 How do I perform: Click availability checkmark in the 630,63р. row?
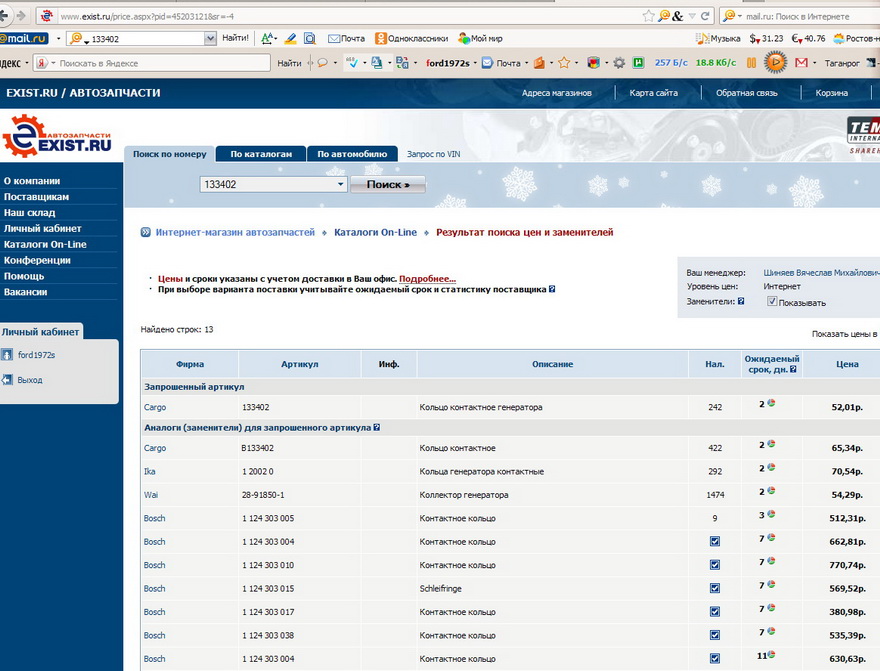(714, 659)
